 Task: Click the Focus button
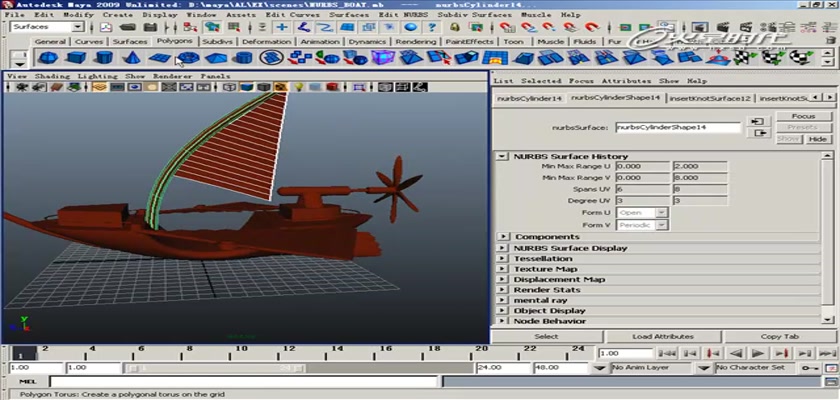tap(803, 116)
